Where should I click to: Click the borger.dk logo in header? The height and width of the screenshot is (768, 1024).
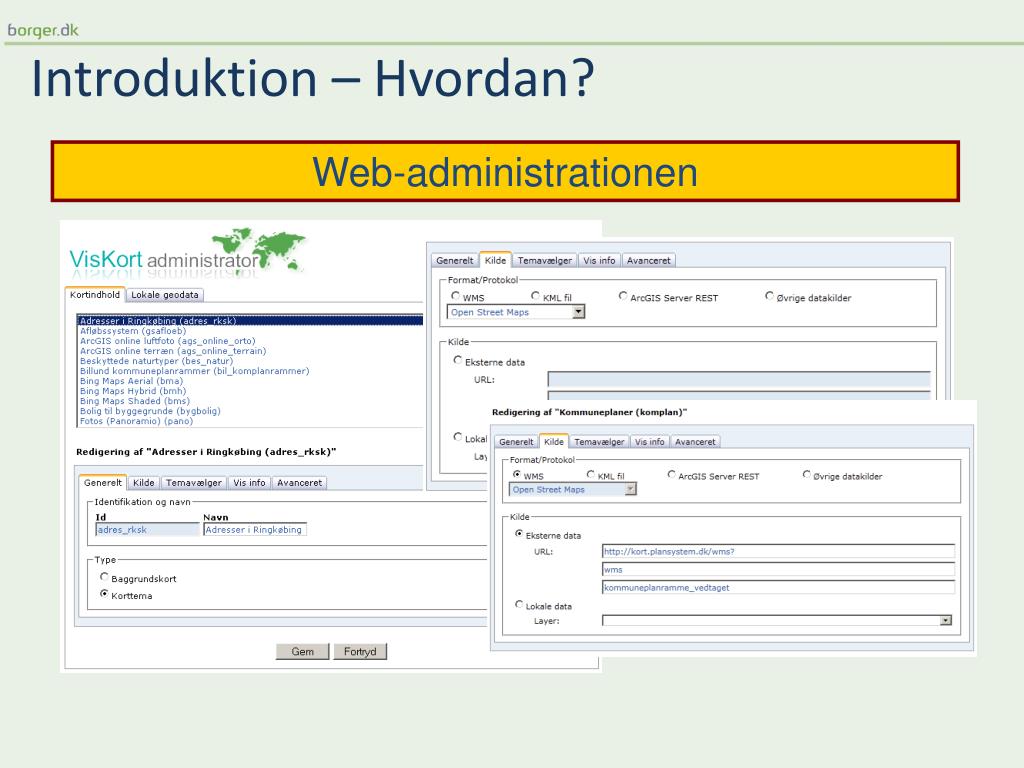(x=43, y=29)
